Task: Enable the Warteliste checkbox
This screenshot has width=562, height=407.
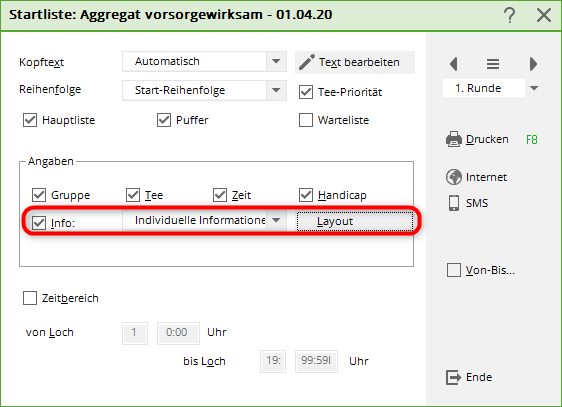Action: coord(306,120)
